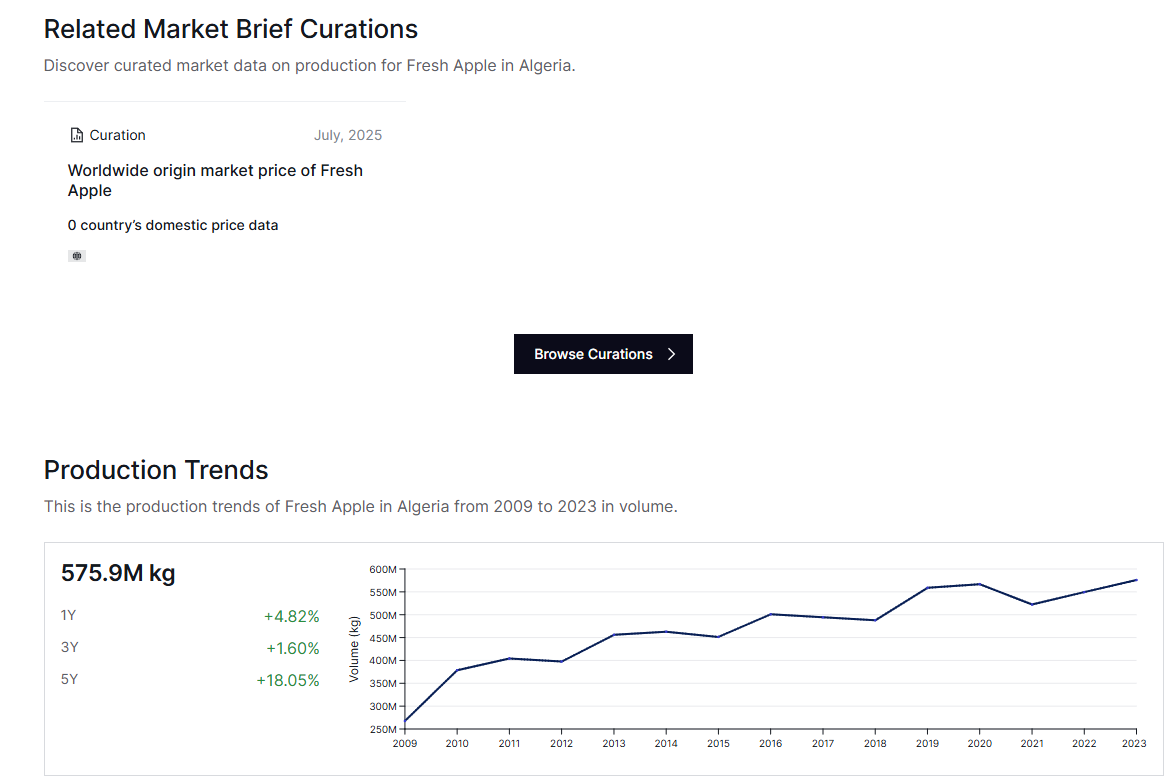Click the Production Trends heading
Screen dimensions: 1174x783
[156, 470]
